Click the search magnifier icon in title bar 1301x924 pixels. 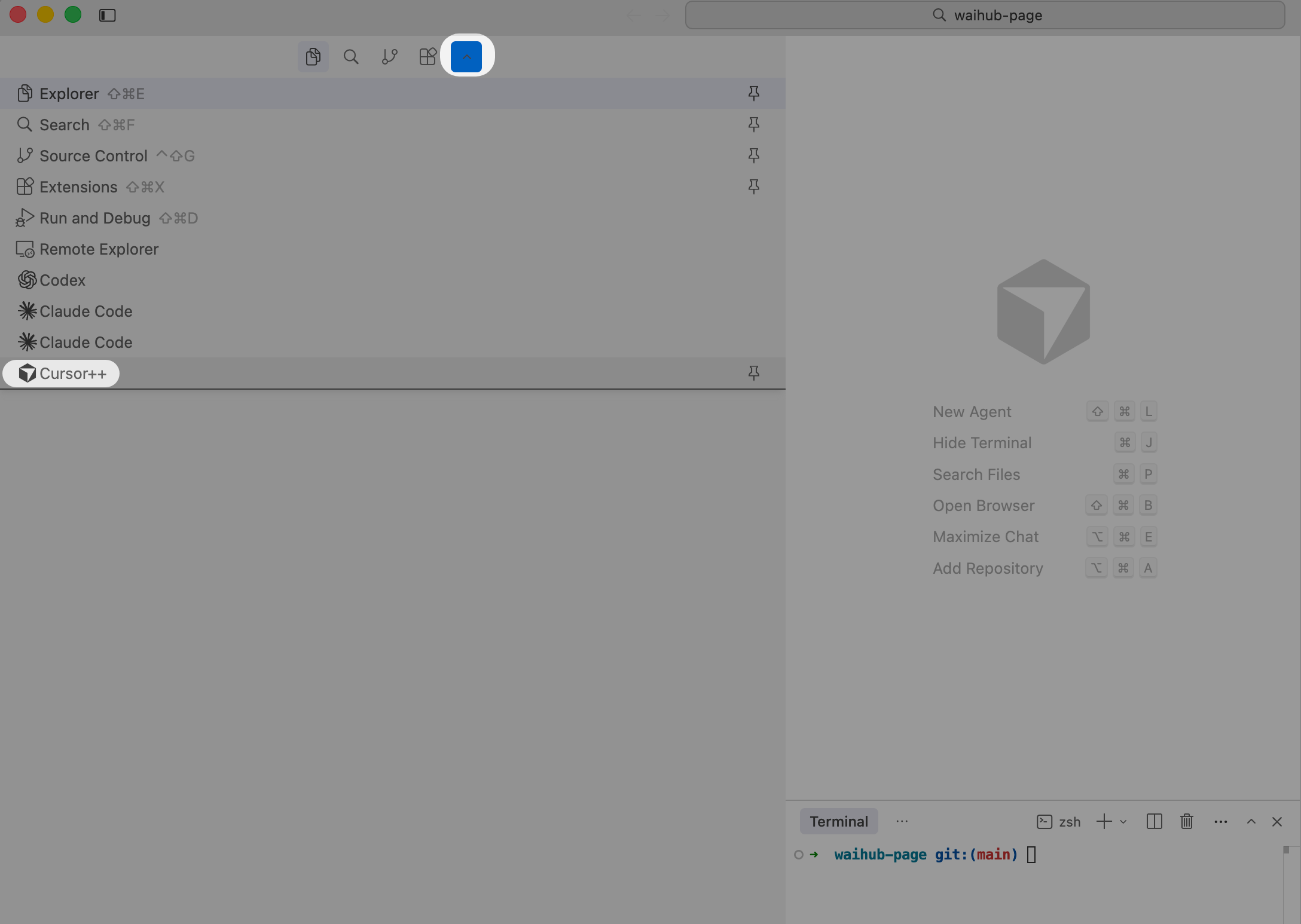coord(939,15)
